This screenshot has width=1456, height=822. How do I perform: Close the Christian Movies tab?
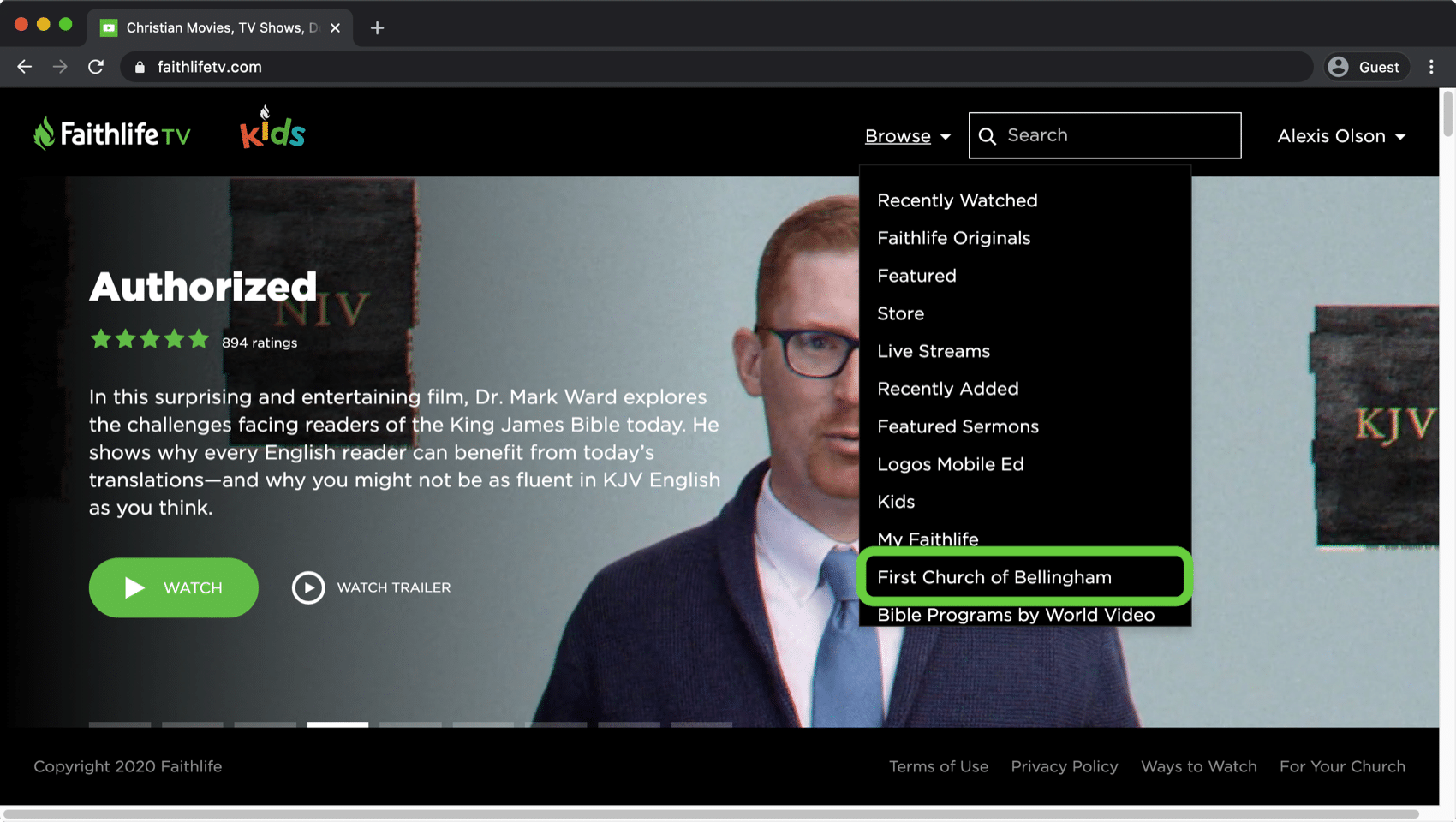pyautogui.click(x=335, y=28)
